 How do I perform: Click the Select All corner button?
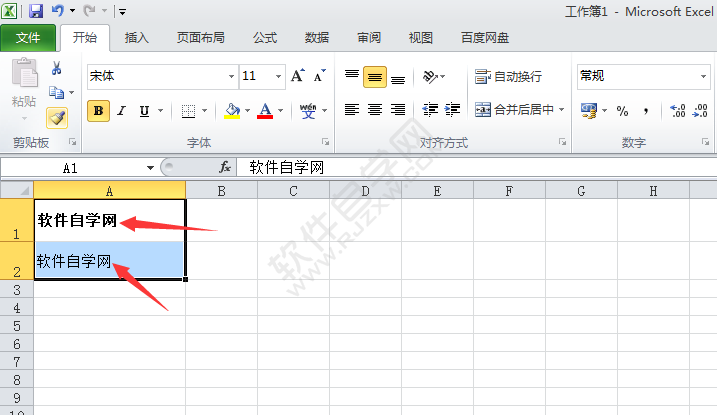tap(17, 190)
